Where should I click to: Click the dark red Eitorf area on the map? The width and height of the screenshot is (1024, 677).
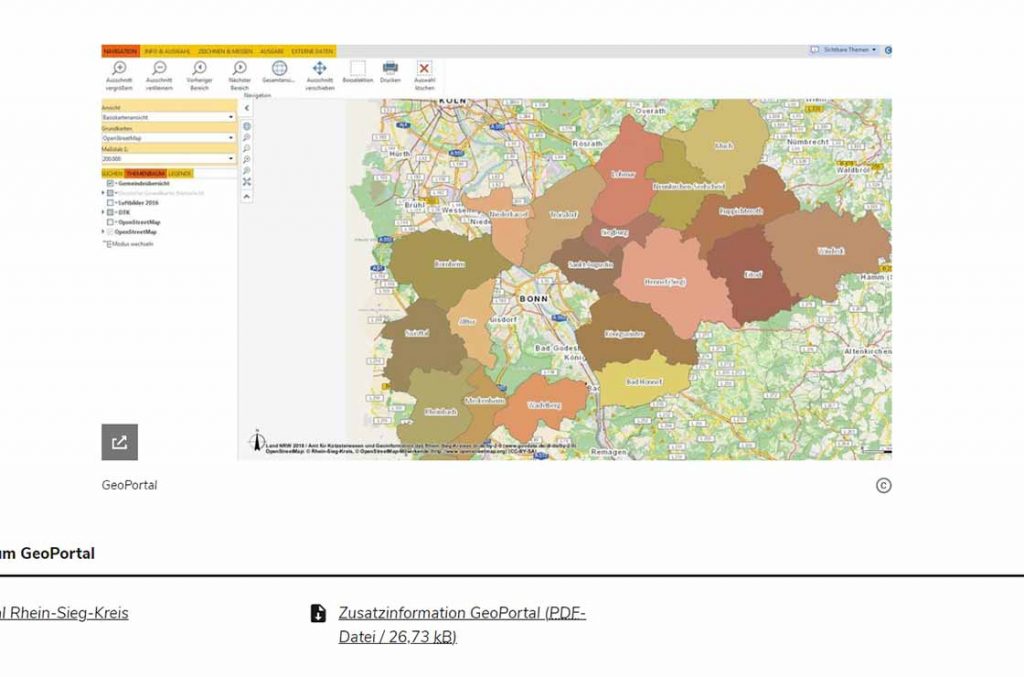753,275
